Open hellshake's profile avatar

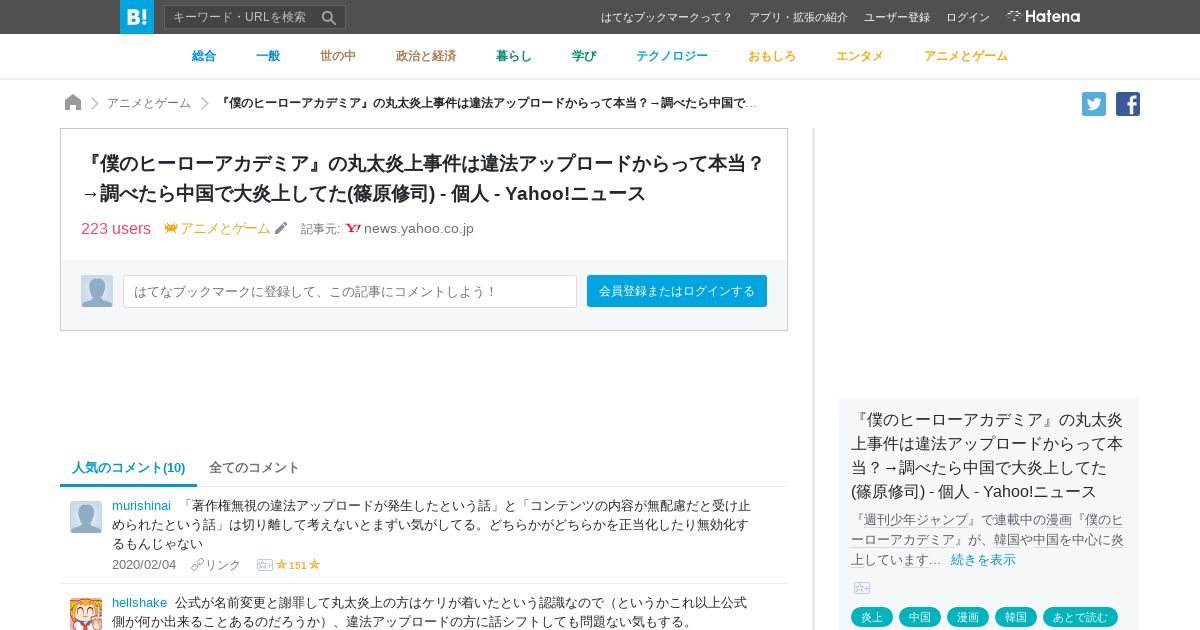(86, 614)
